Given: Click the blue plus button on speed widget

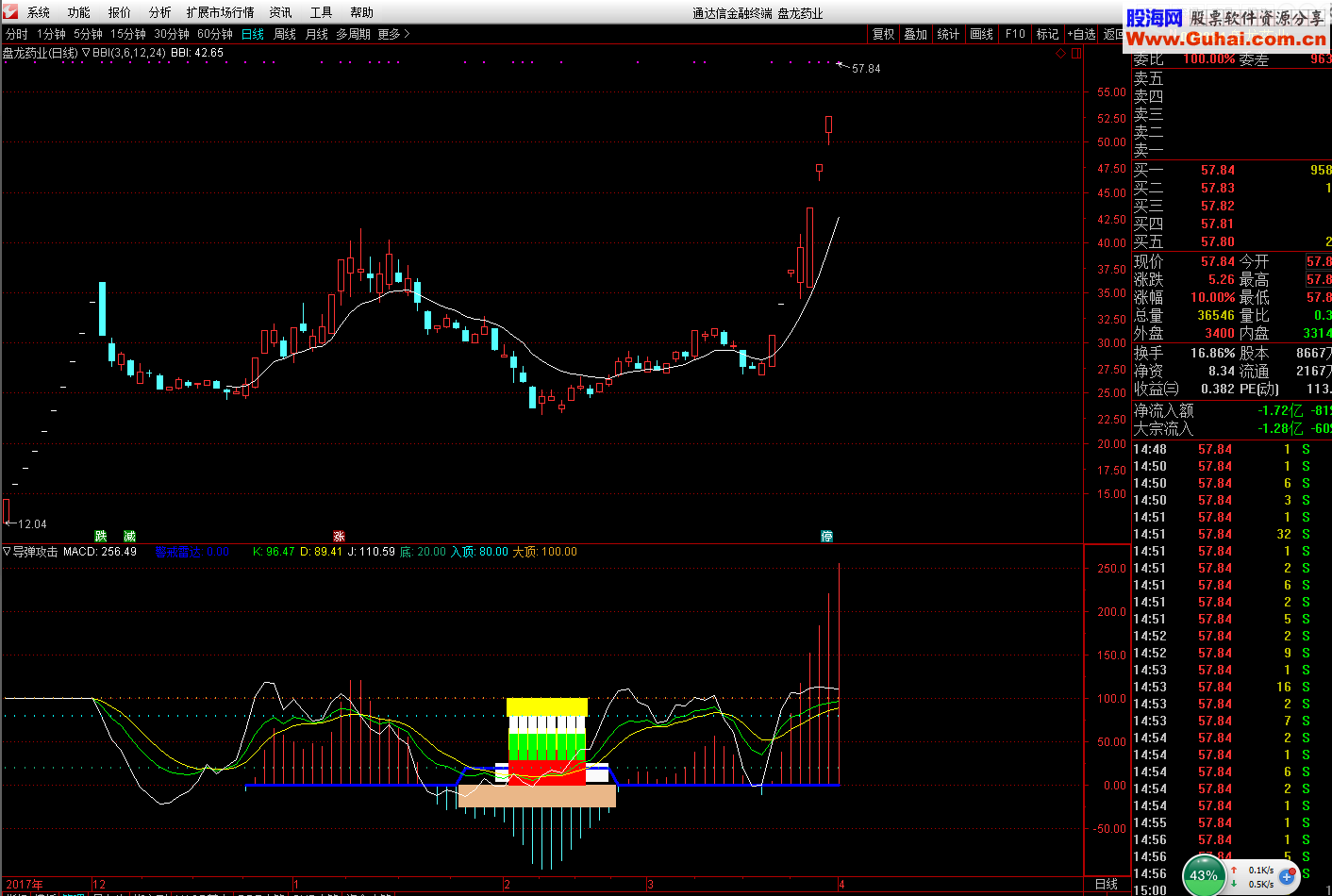Looking at the screenshot, I should pyautogui.click(x=1286, y=876).
